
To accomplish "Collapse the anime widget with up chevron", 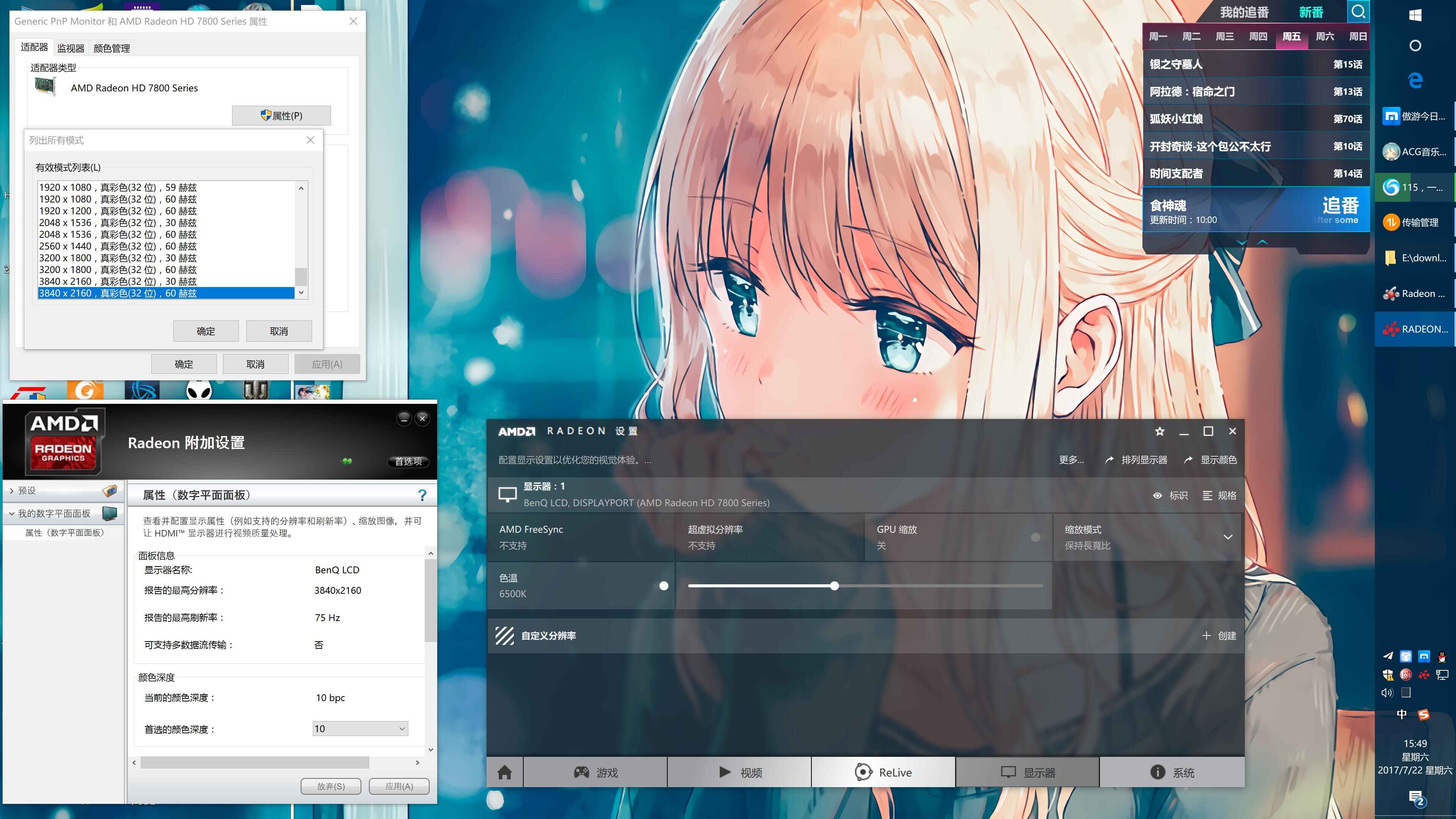I will coord(1263,242).
